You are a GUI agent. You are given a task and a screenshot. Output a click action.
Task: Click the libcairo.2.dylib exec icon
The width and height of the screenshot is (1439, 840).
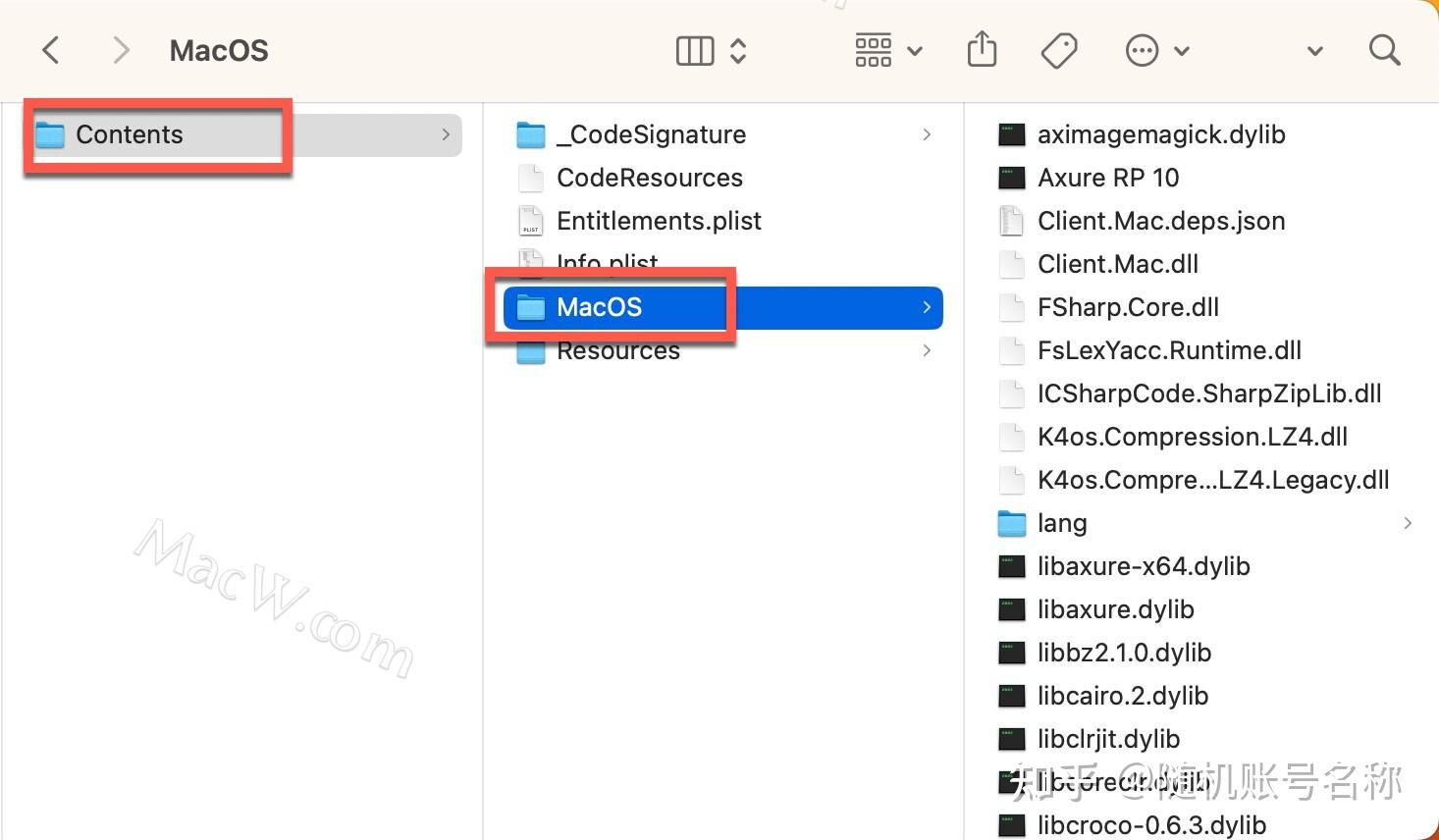pos(1012,696)
